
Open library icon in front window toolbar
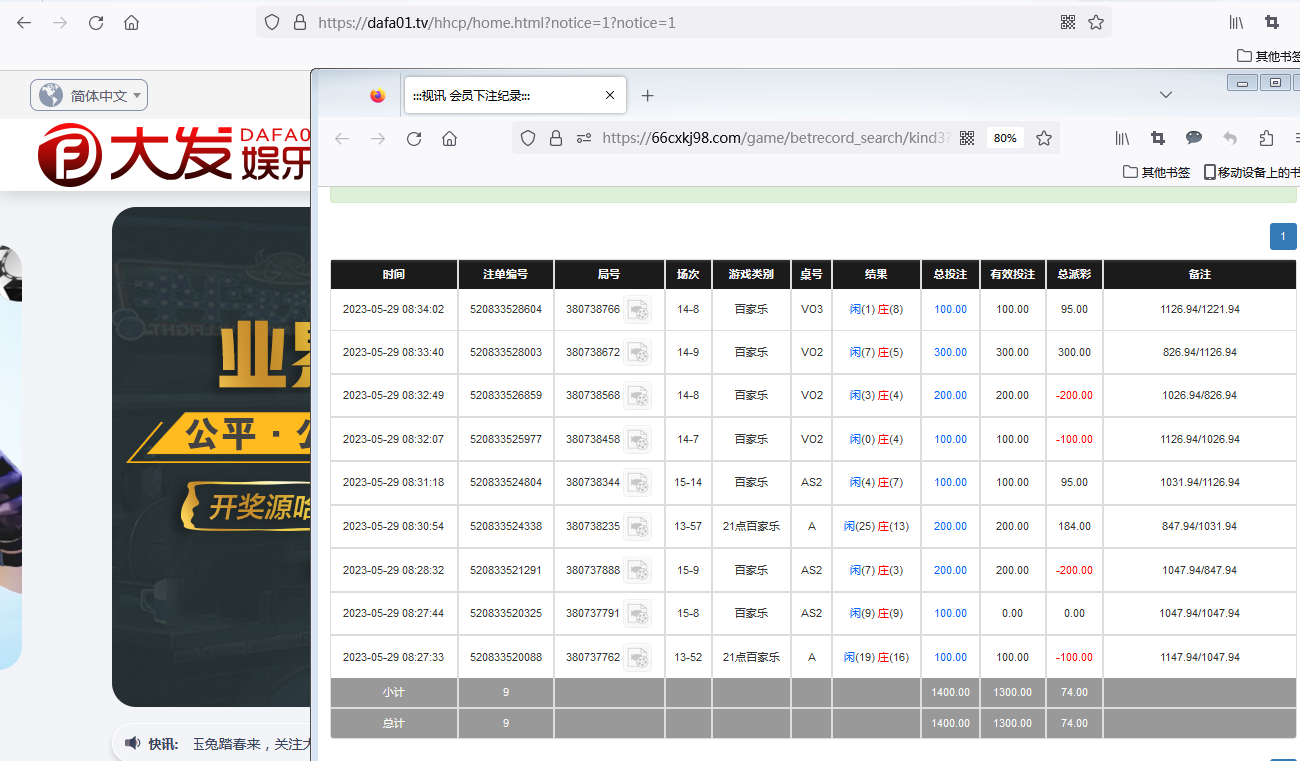(x=1123, y=138)
